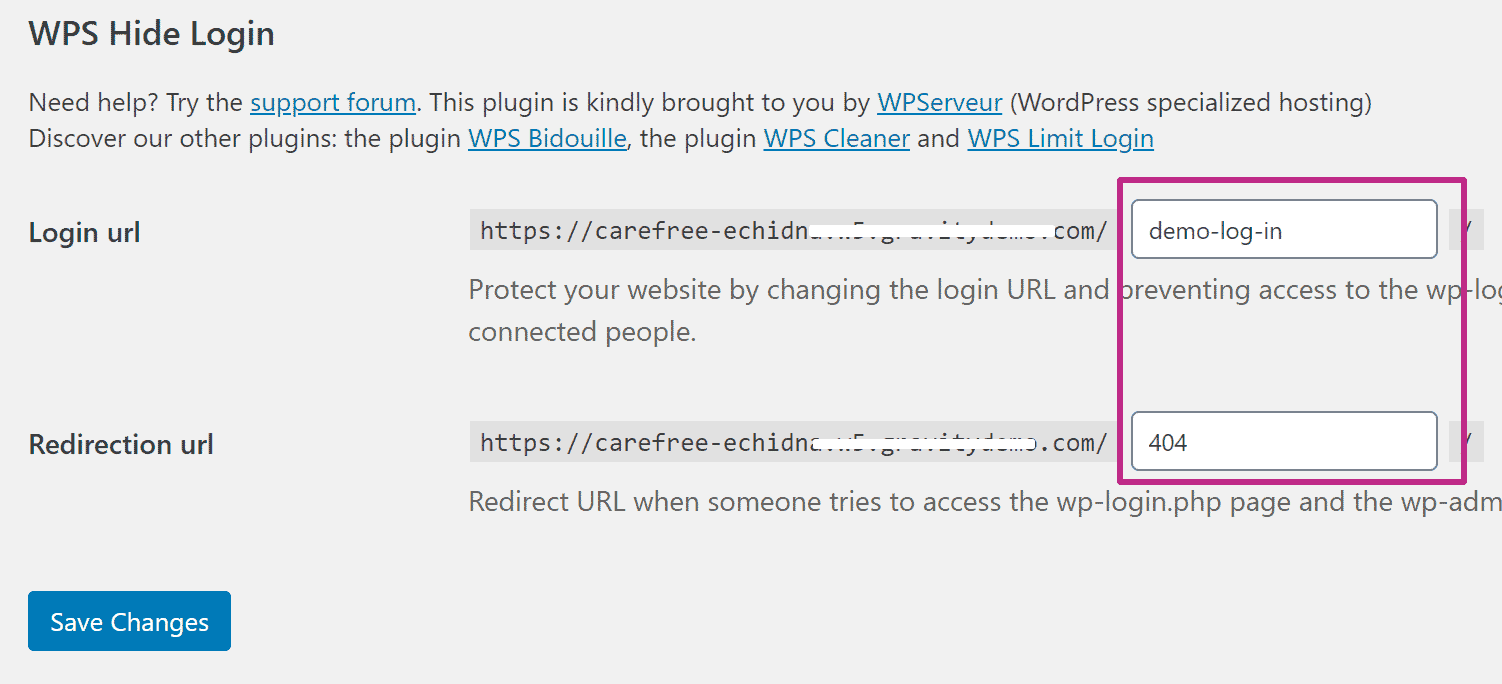This screenshot has width=1502, height=684.
Task: Open the WPS Bidouille plugin link
Action: [x=548, y=138]
